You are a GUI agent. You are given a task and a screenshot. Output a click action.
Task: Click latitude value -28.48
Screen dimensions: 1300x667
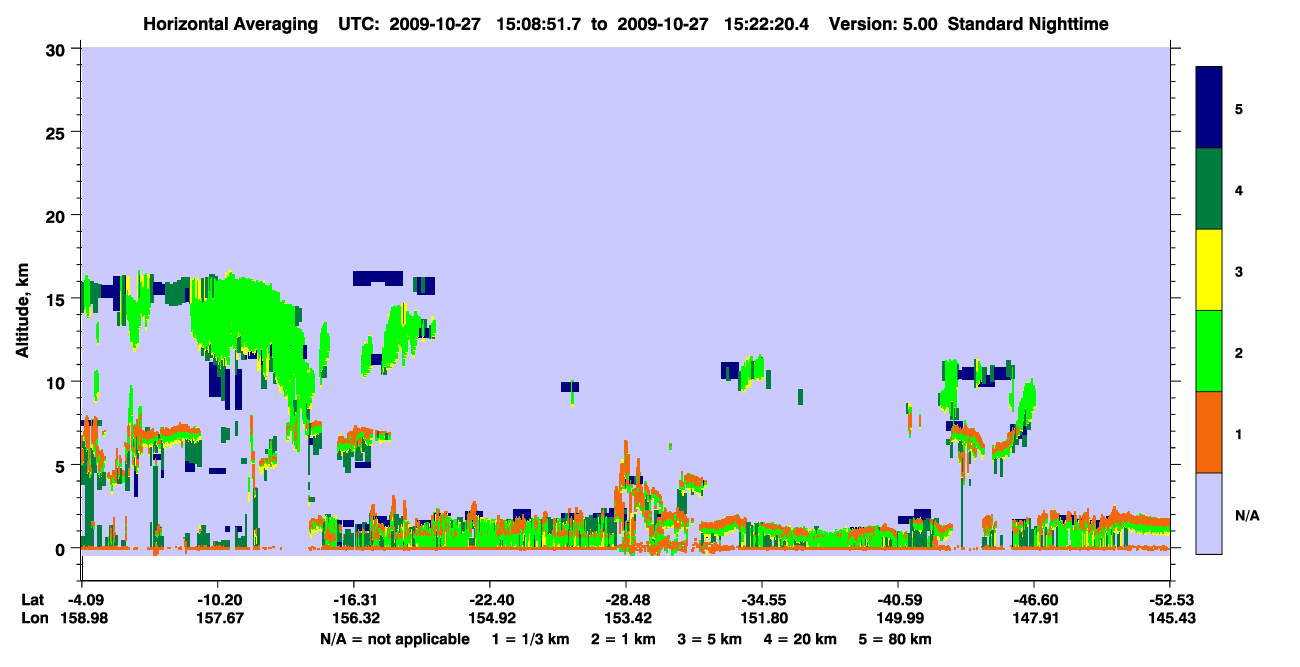tap(626, 600)
